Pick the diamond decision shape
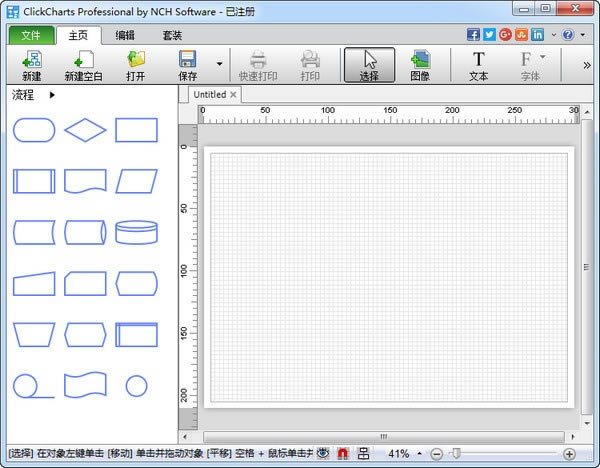The width and height of the screenshot is (600, 468). (x=85, y=130)
